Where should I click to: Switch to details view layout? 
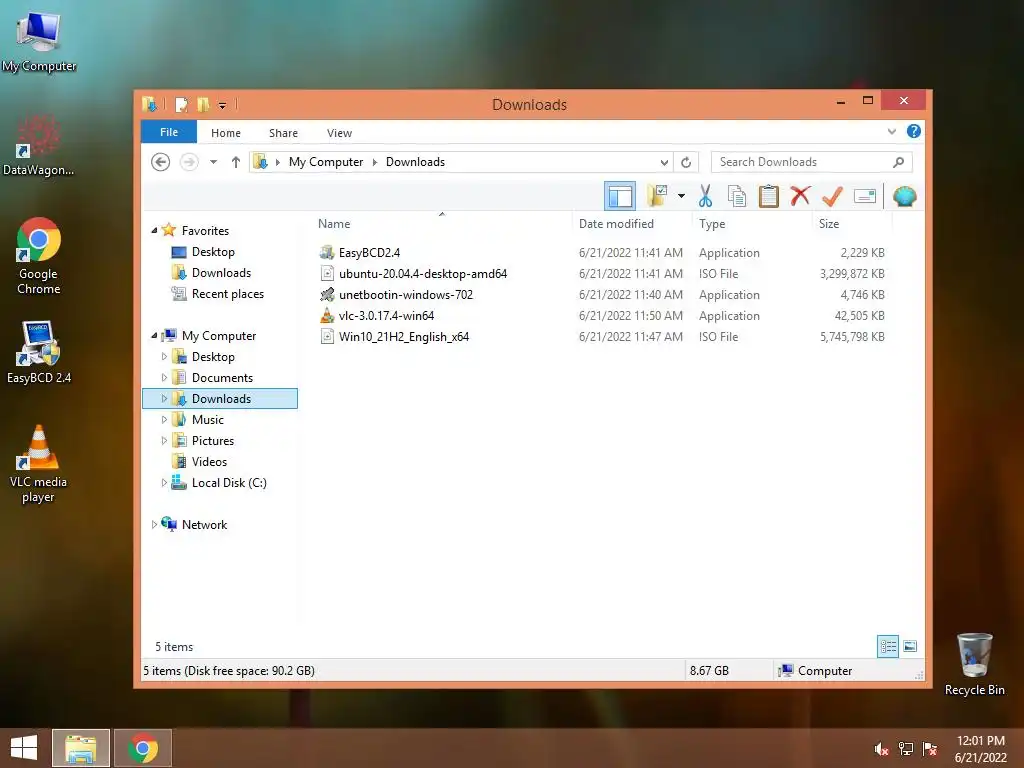[888, 647]
